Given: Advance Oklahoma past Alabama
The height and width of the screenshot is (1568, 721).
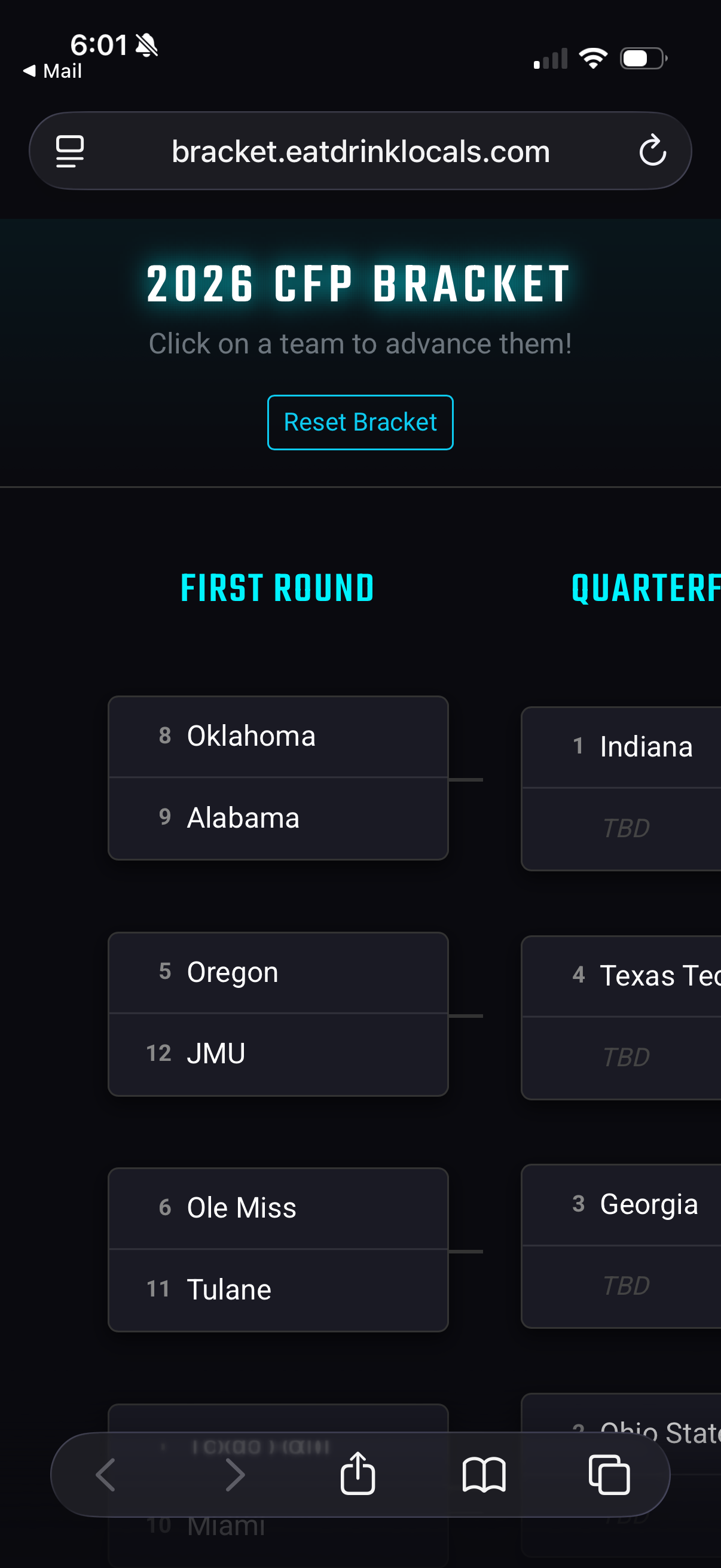Looking at the screenshot, I should click(277, 736).
